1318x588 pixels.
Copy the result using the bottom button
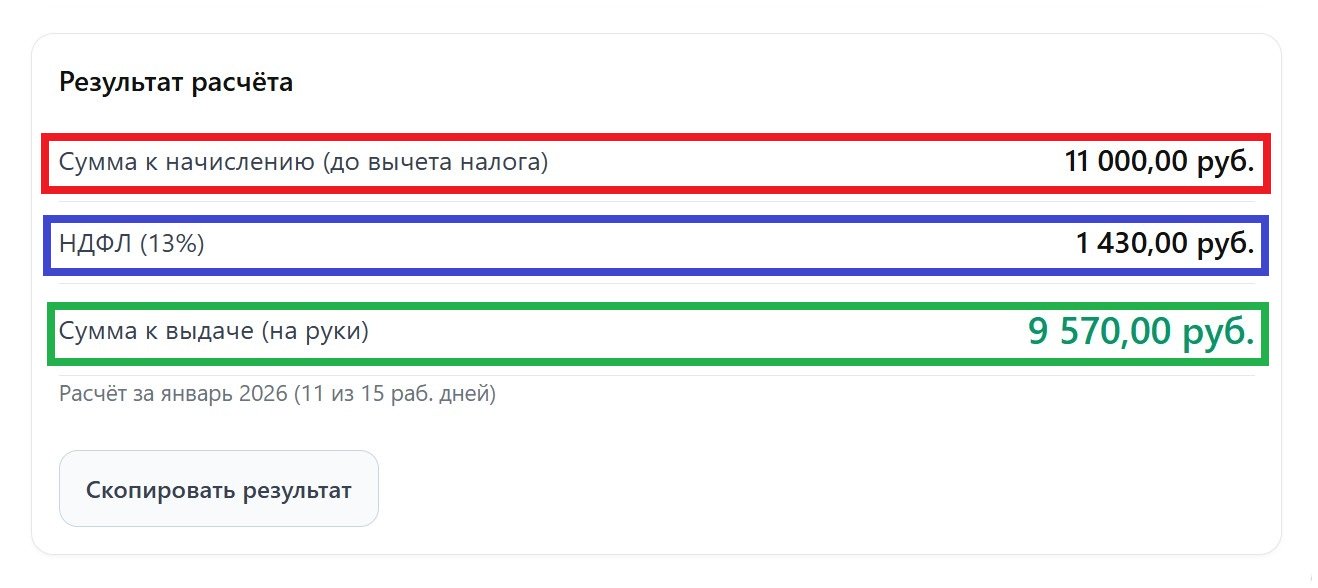pos(219,488)
